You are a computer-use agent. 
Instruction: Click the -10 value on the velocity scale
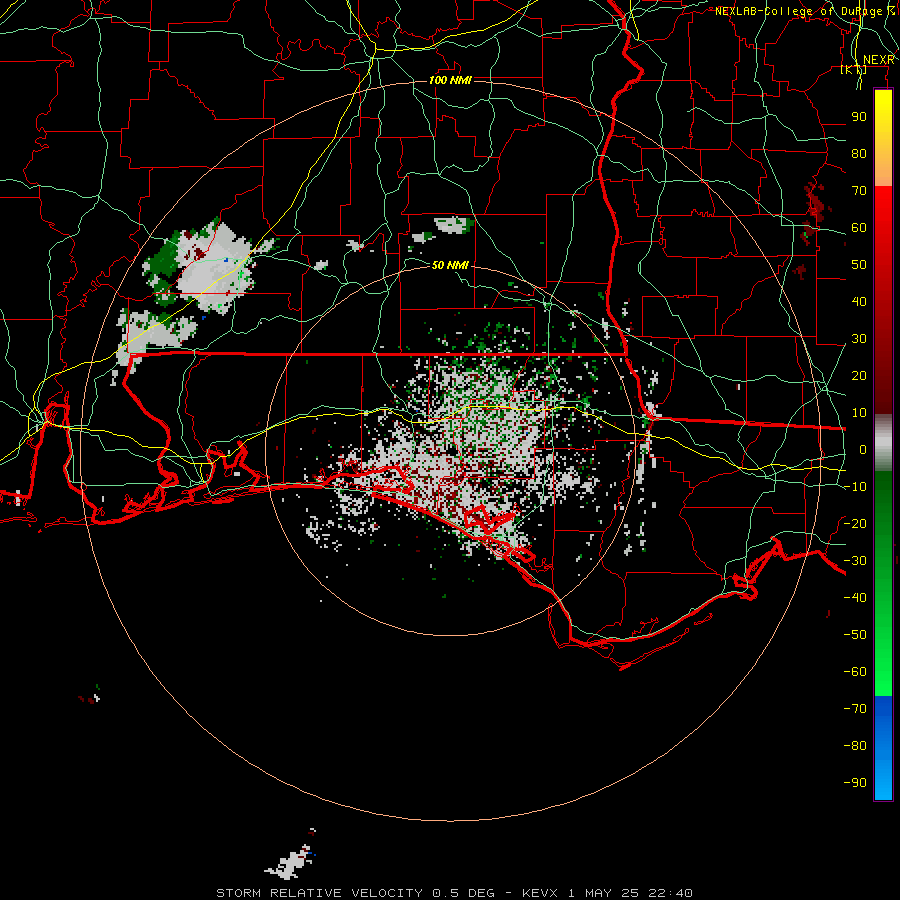click(855, 487)
